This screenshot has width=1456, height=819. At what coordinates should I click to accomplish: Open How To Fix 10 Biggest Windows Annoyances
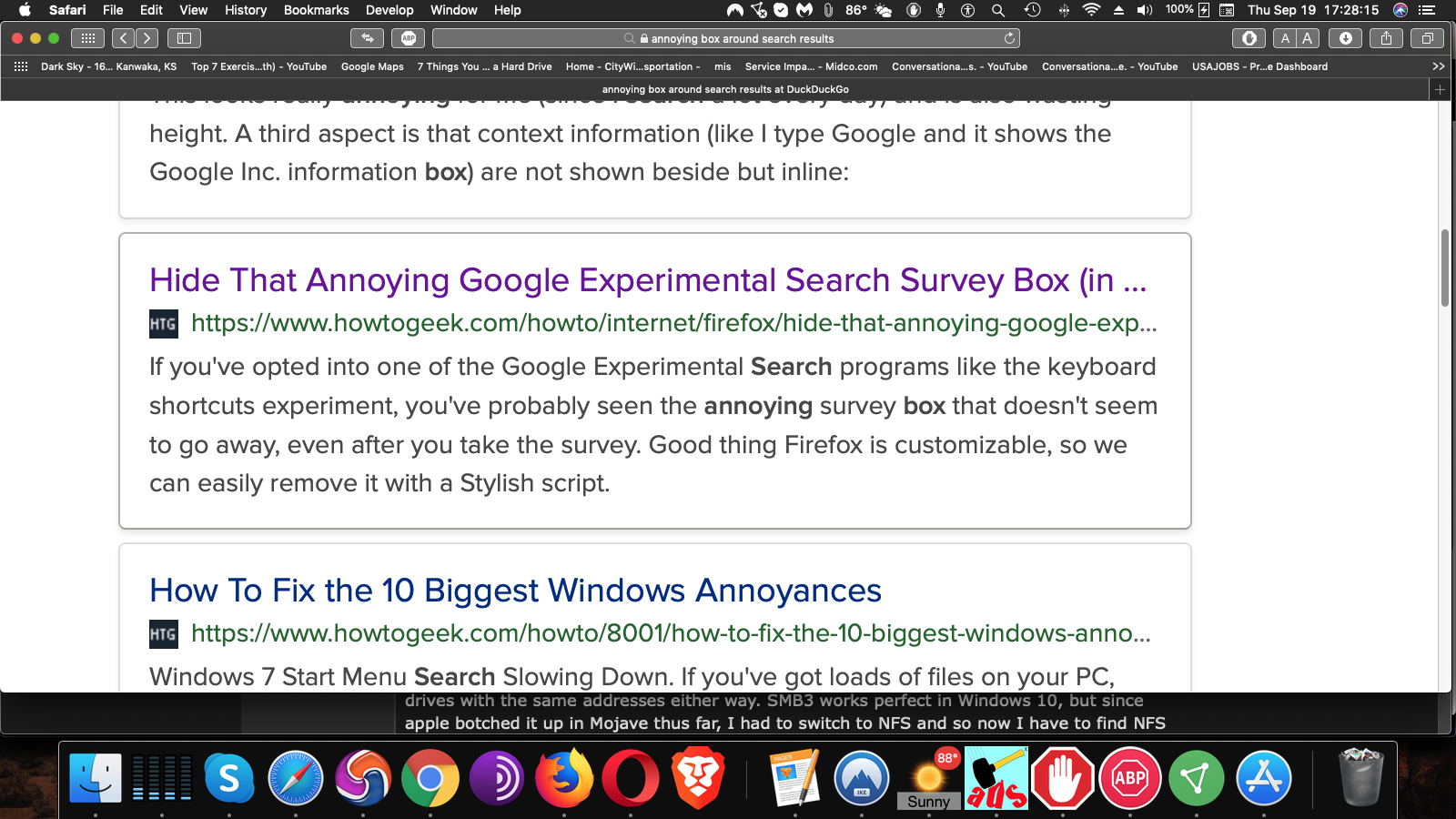515,591
